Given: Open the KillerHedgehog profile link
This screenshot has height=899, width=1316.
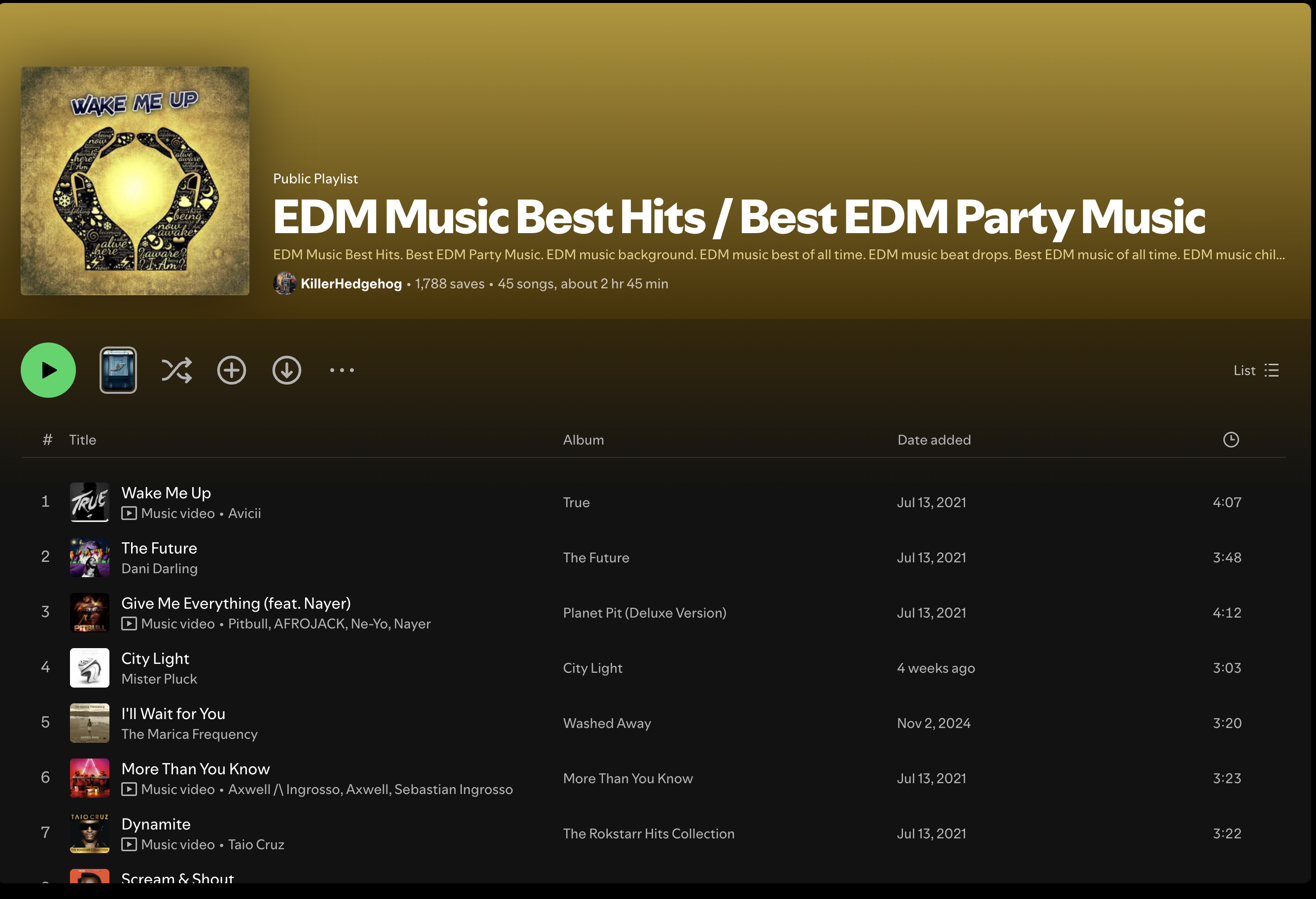Looking at the screenshot, I should point(351,283).
